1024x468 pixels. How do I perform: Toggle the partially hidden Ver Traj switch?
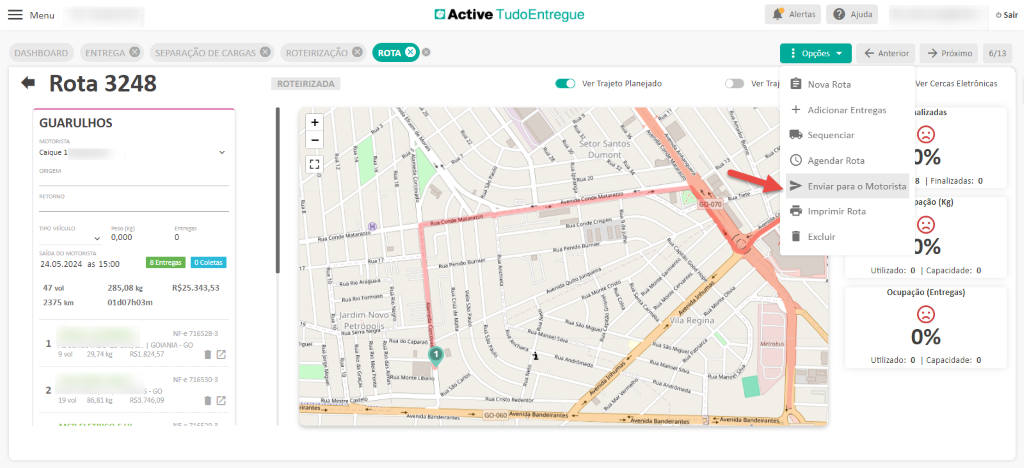coord(735,84)
